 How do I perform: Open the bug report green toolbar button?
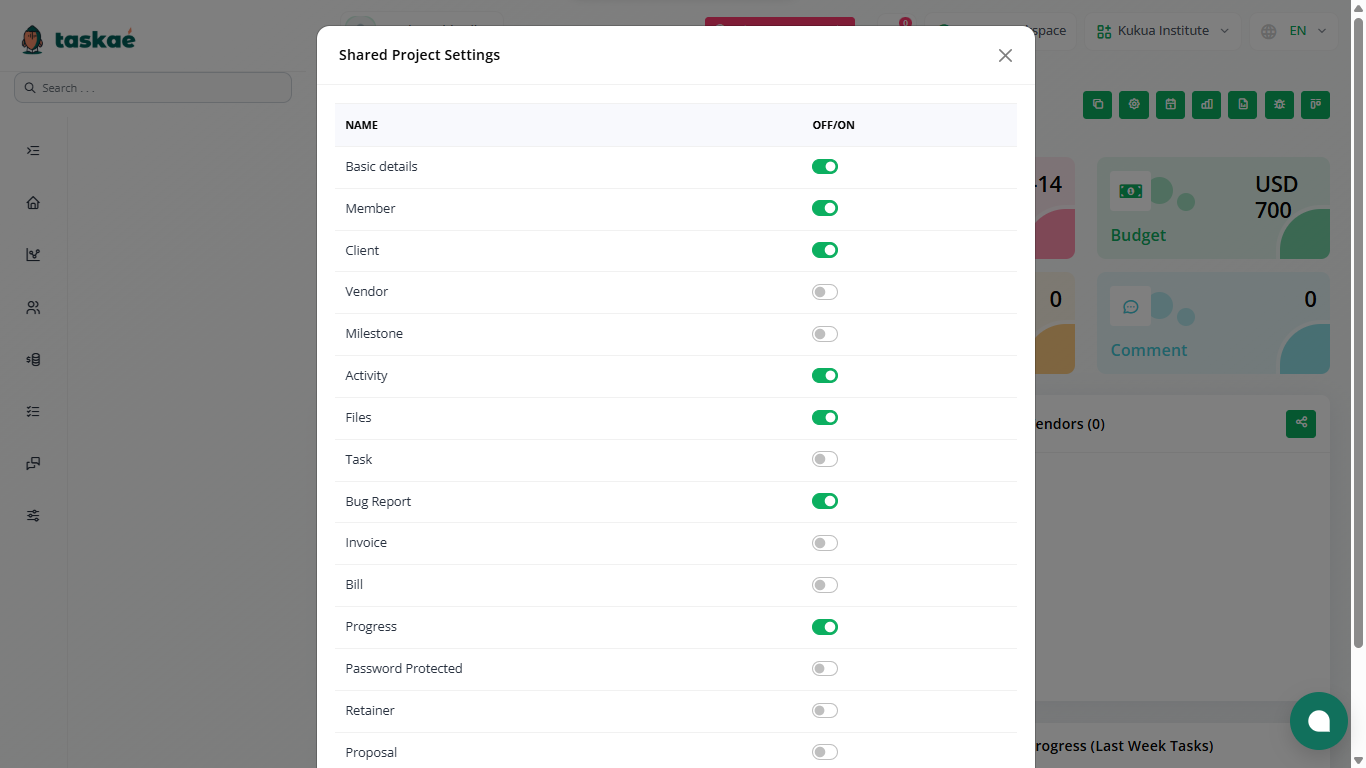coord(1278,104)
